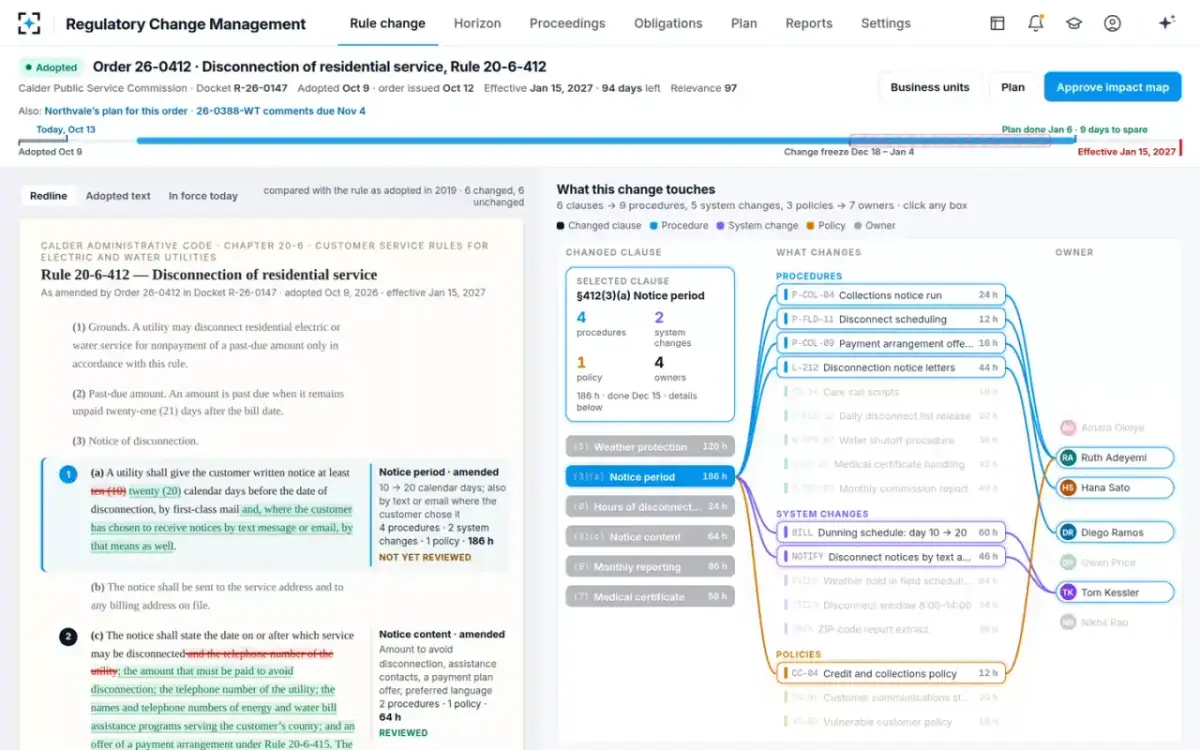
Task: Click the Adopted status badge
Action: point(52,67)
